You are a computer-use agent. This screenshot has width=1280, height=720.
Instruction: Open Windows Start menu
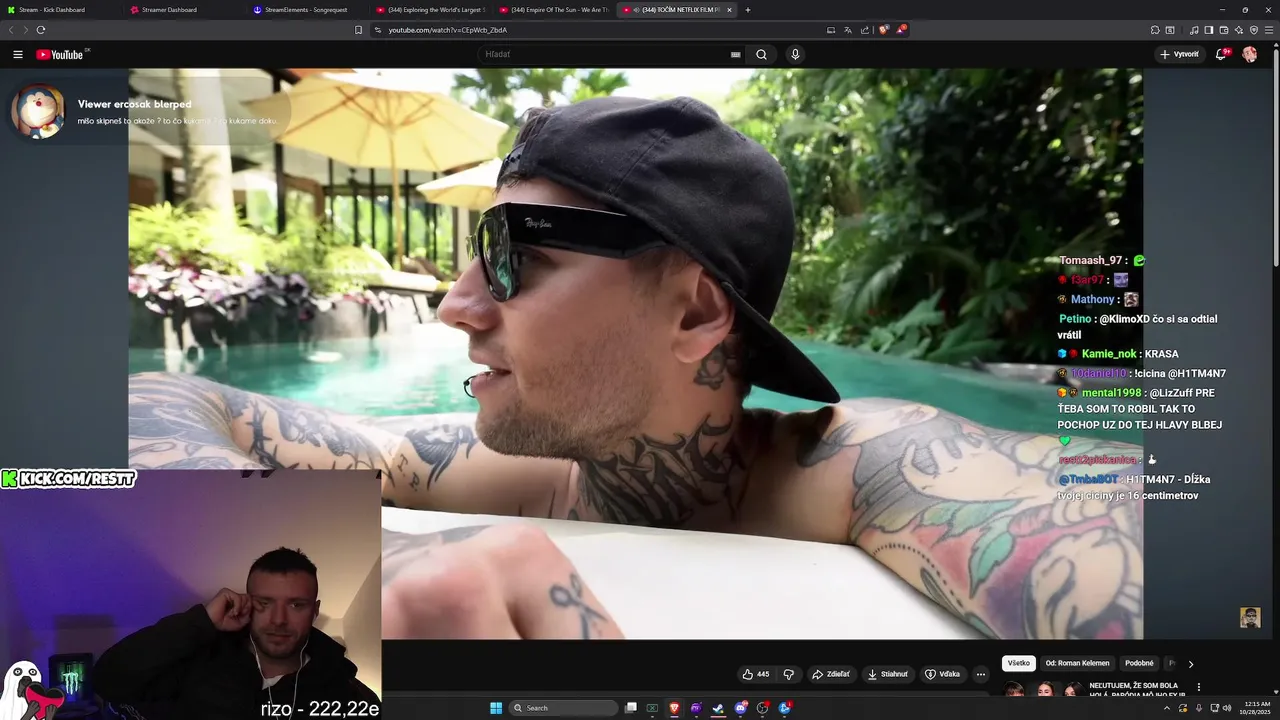(x=496, y=708)
